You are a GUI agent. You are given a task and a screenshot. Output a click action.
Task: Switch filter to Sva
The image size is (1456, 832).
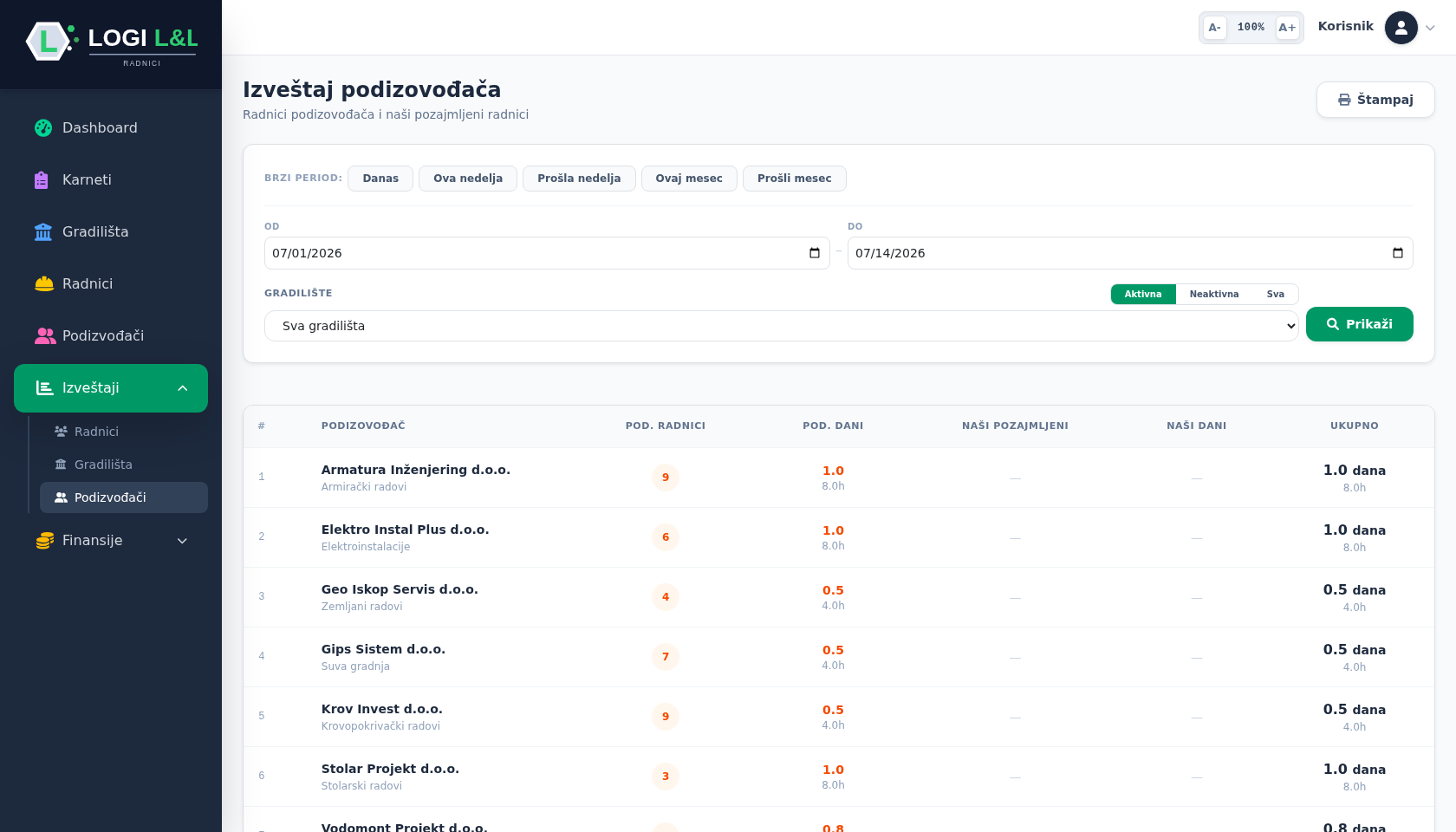tap(1275, 295)
